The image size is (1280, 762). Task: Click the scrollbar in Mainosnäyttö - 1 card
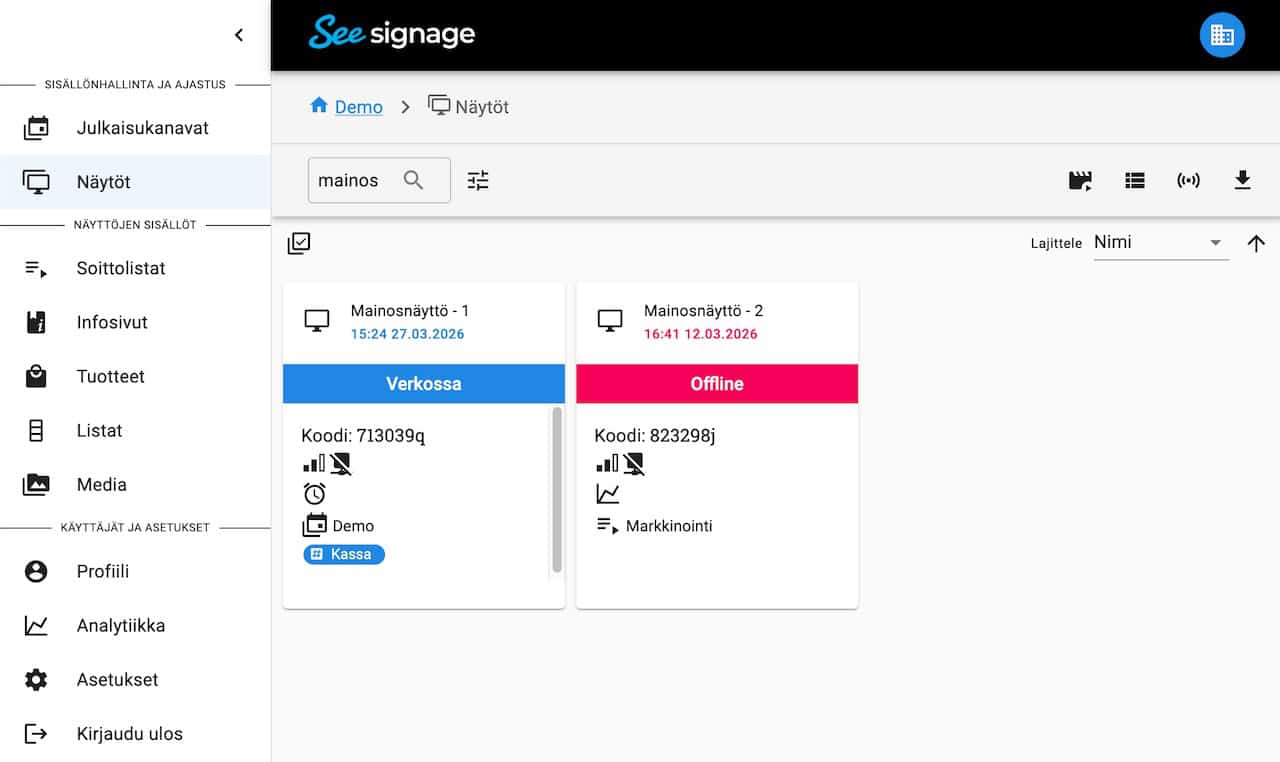[557, 489]
